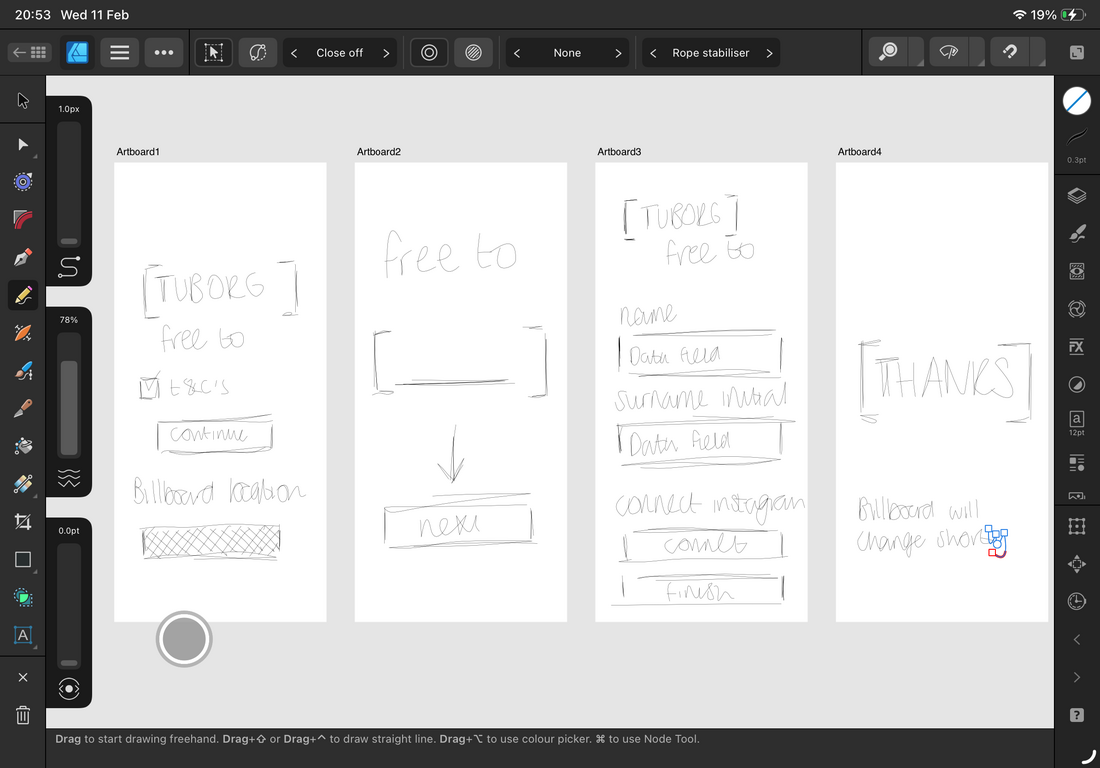Toggle the preview mode eye button
Screen dimensions: 1100x768
[x=68, y=688]
